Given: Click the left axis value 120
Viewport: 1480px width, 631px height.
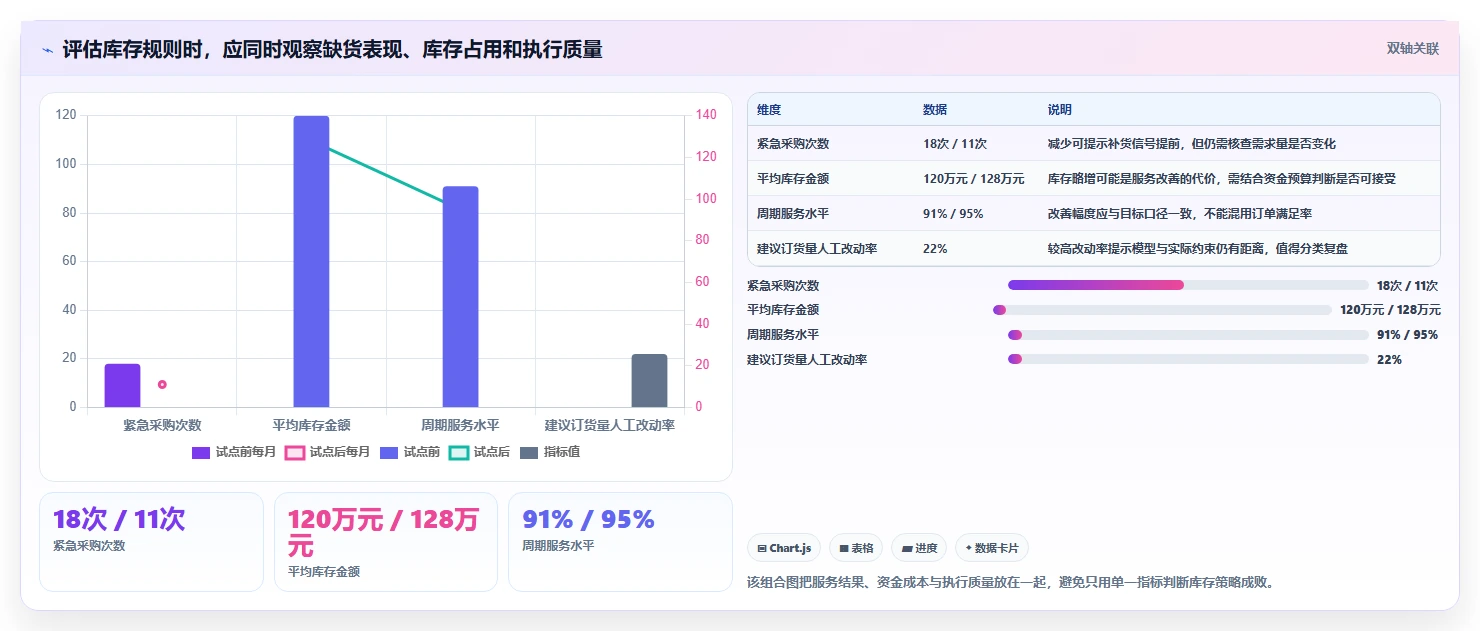Looking at the screenshot, I should (66, 115).
